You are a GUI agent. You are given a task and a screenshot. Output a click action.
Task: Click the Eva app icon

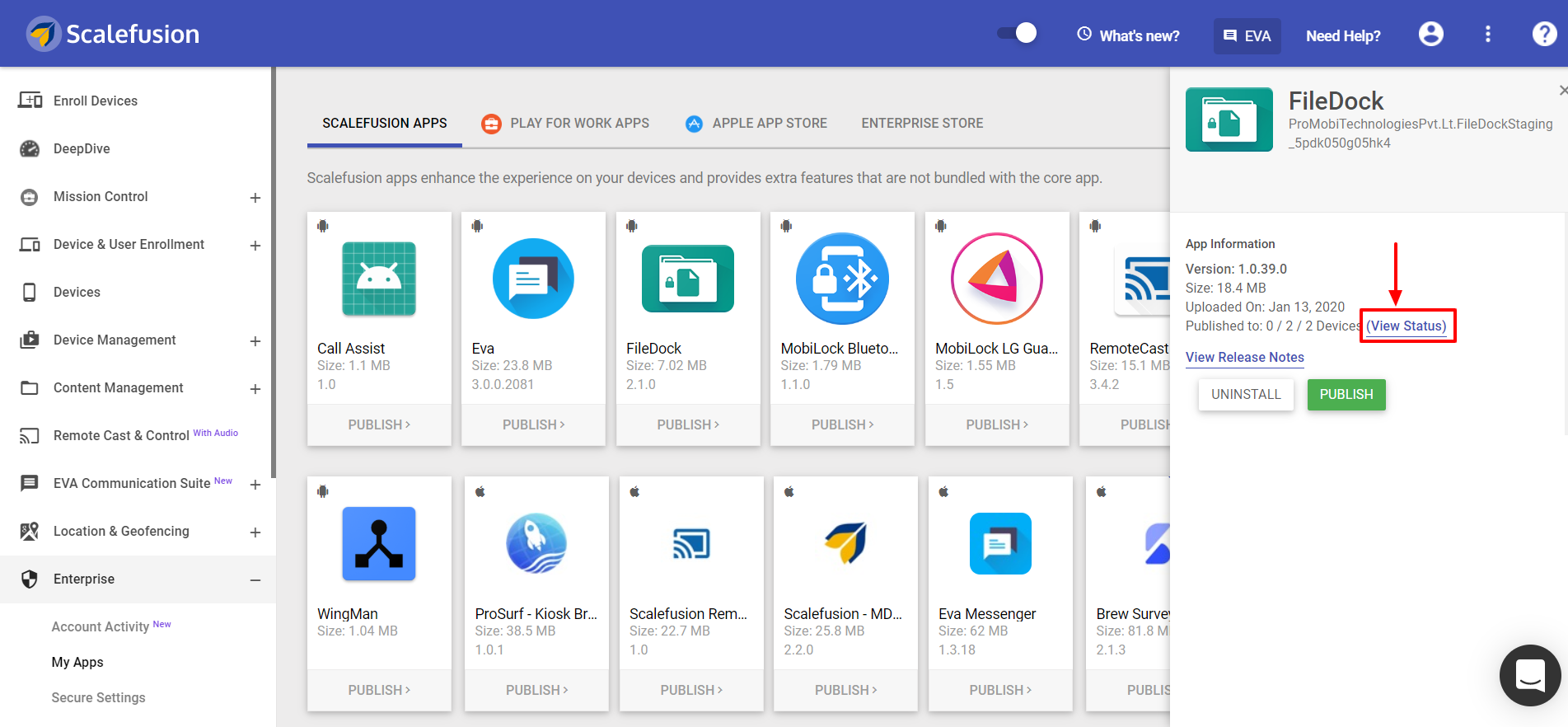[x=533, y=279]
